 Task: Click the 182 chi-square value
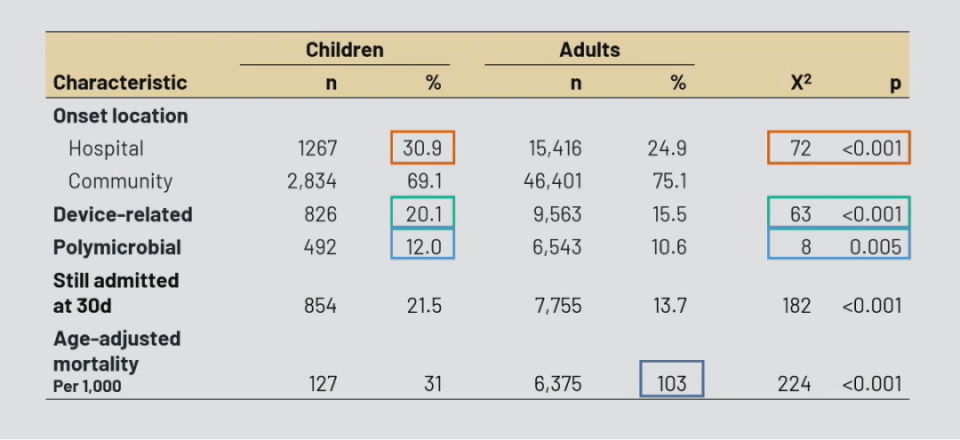[x=795, y=305]
